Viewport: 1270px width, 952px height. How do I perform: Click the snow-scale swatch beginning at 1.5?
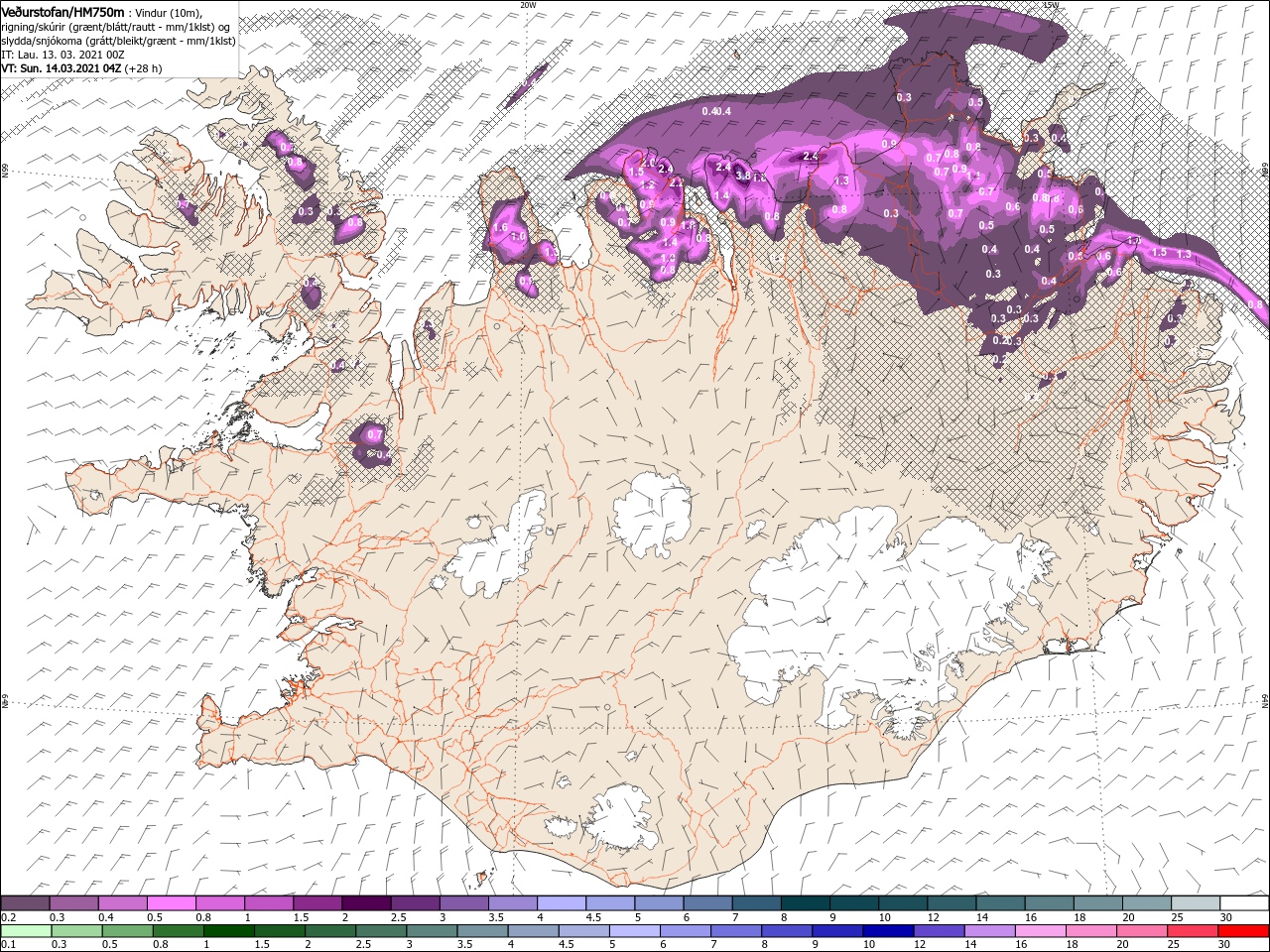(317, 903)
